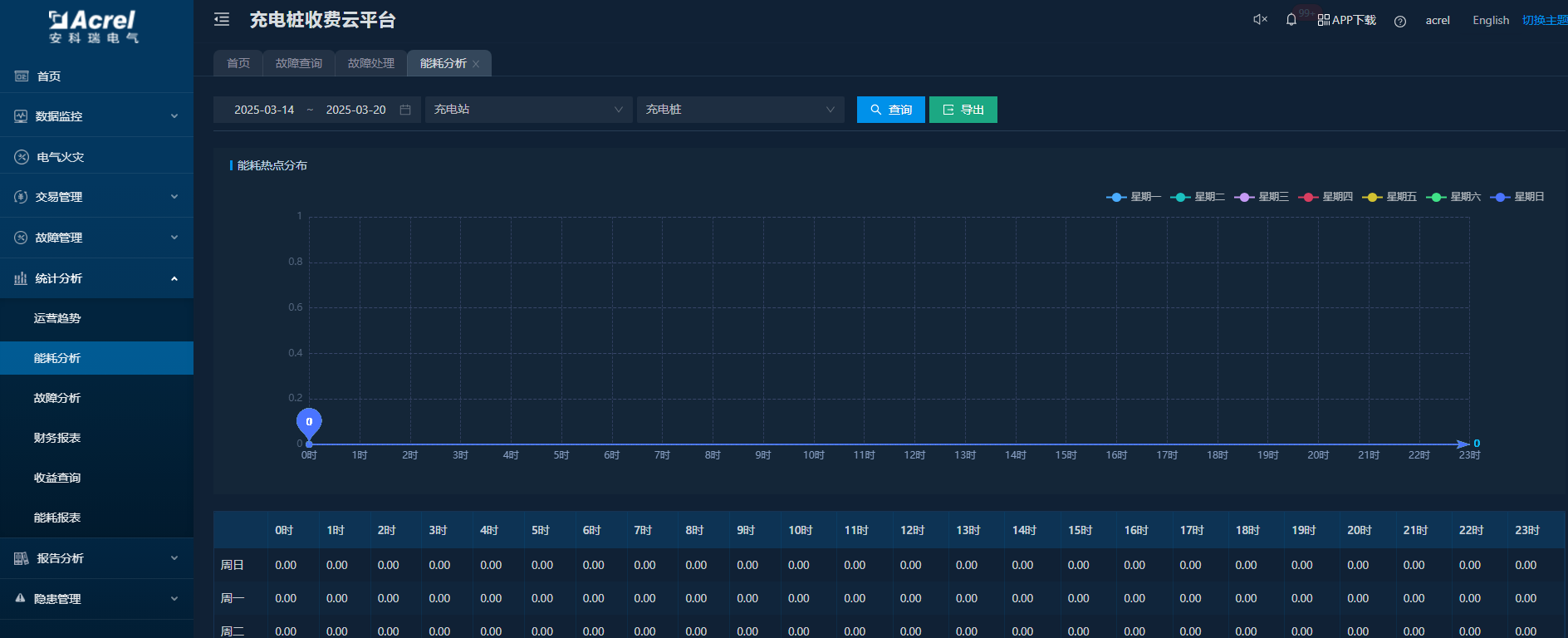This screenshot has width=1568, height=638.
Task: Click the Acrel 安科瑞电气 logo
Action: pos(94,27)
